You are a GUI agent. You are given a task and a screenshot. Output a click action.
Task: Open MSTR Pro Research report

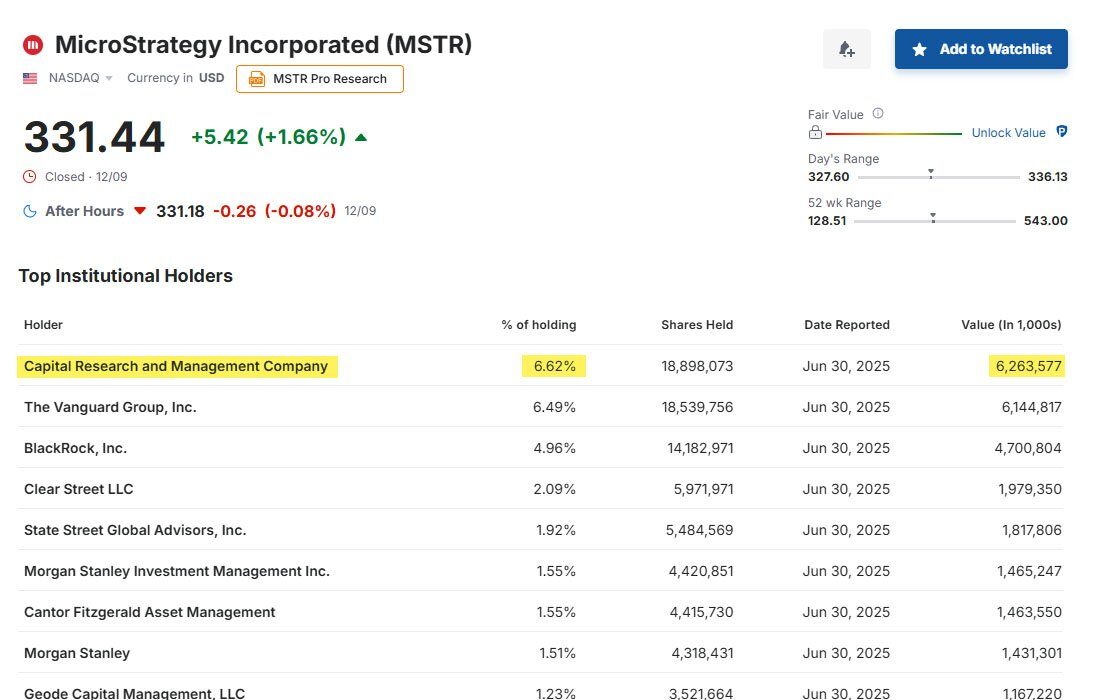(320, 79)
